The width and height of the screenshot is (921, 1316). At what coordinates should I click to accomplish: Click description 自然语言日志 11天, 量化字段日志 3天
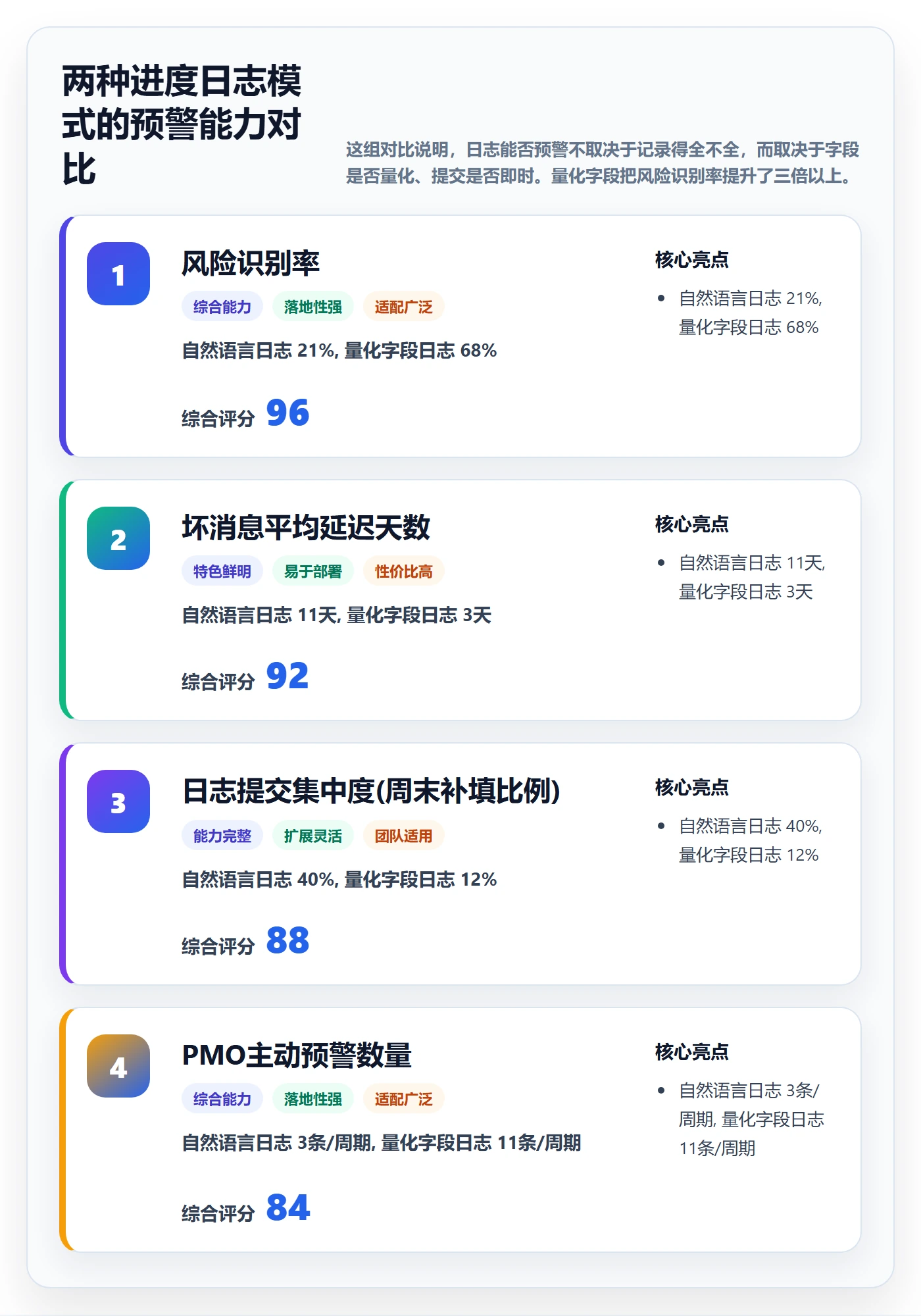(337, 615)
